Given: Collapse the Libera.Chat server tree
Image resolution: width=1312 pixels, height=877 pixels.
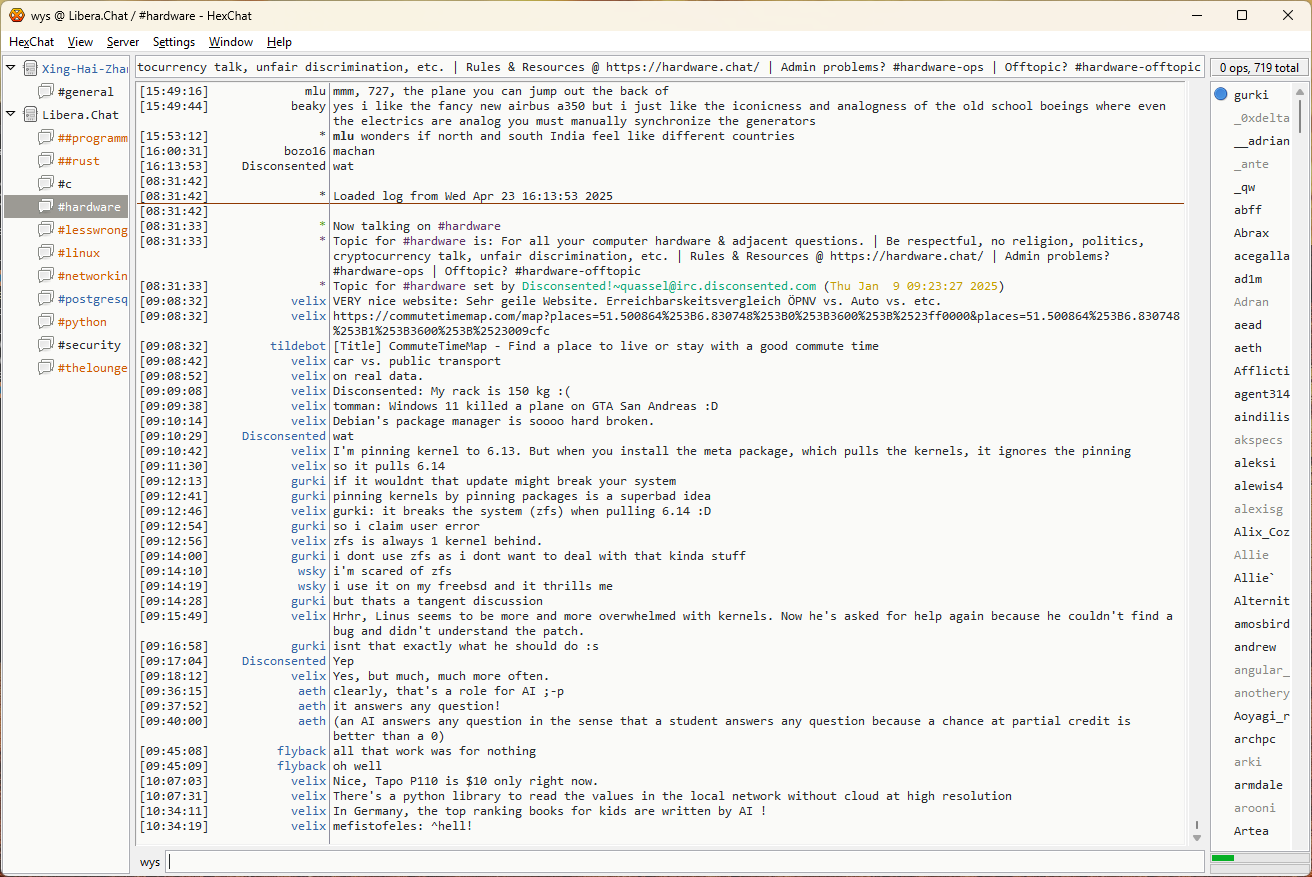Looking at the screenshot, I should 11,115.
